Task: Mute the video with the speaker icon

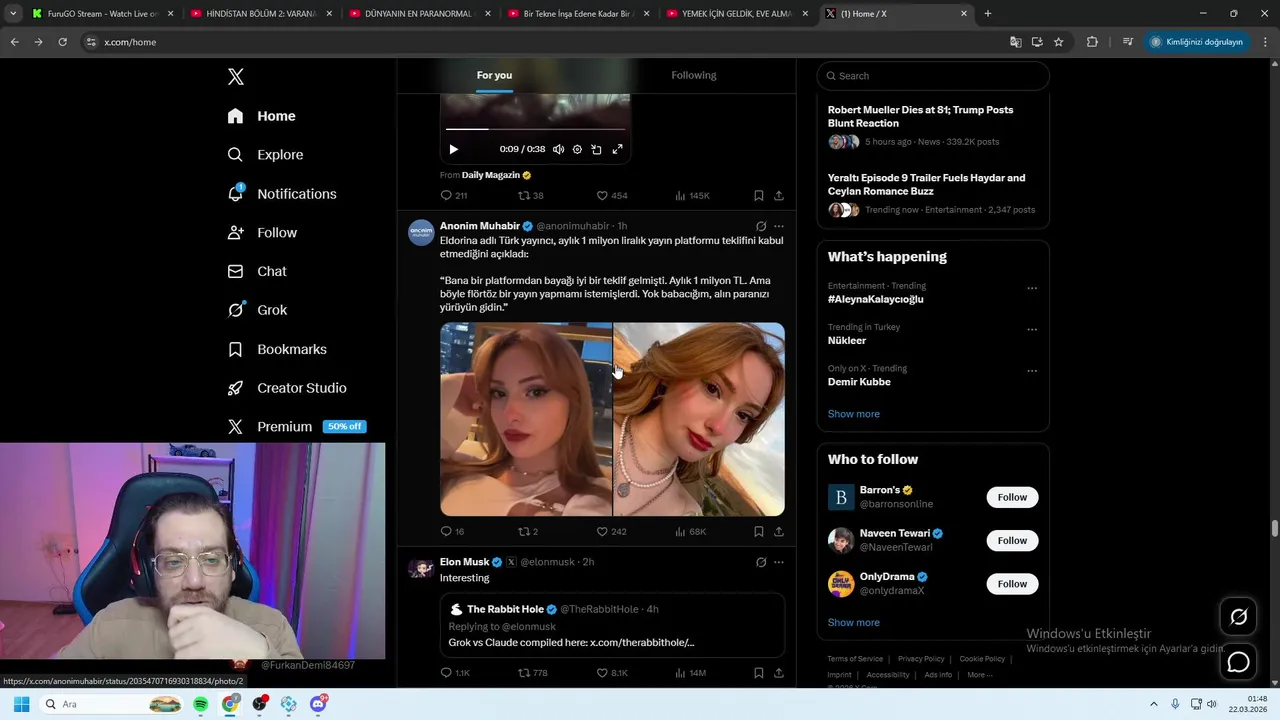Action: [558, 149]
